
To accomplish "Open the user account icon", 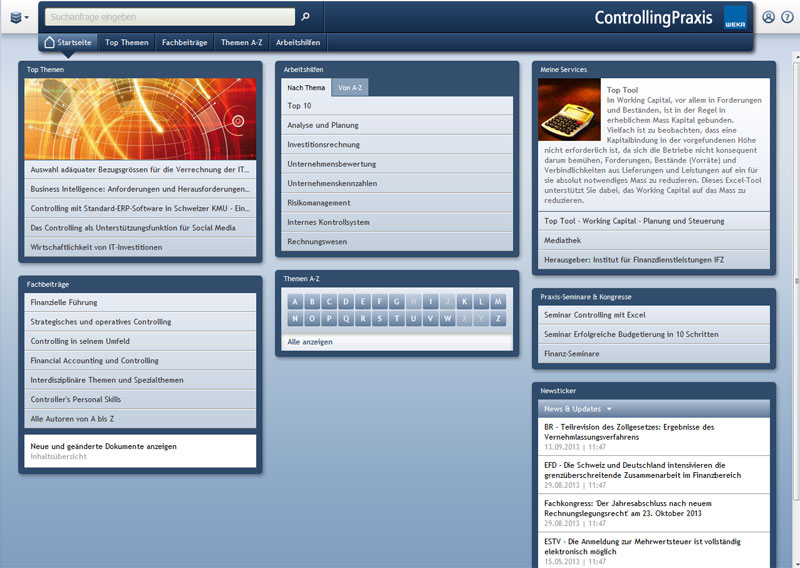I will pyautogui.click(x=768, y=17).
